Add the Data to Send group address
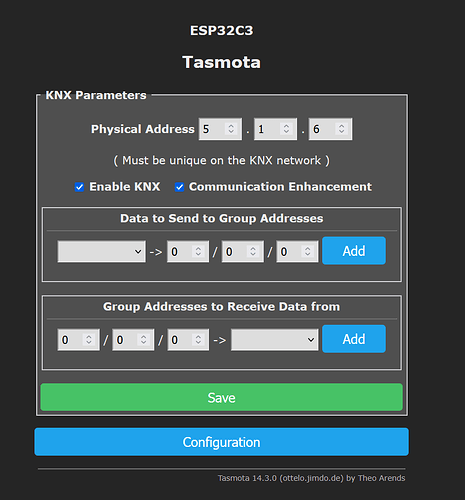Screen dimensions: 465x500 [354, 251]
